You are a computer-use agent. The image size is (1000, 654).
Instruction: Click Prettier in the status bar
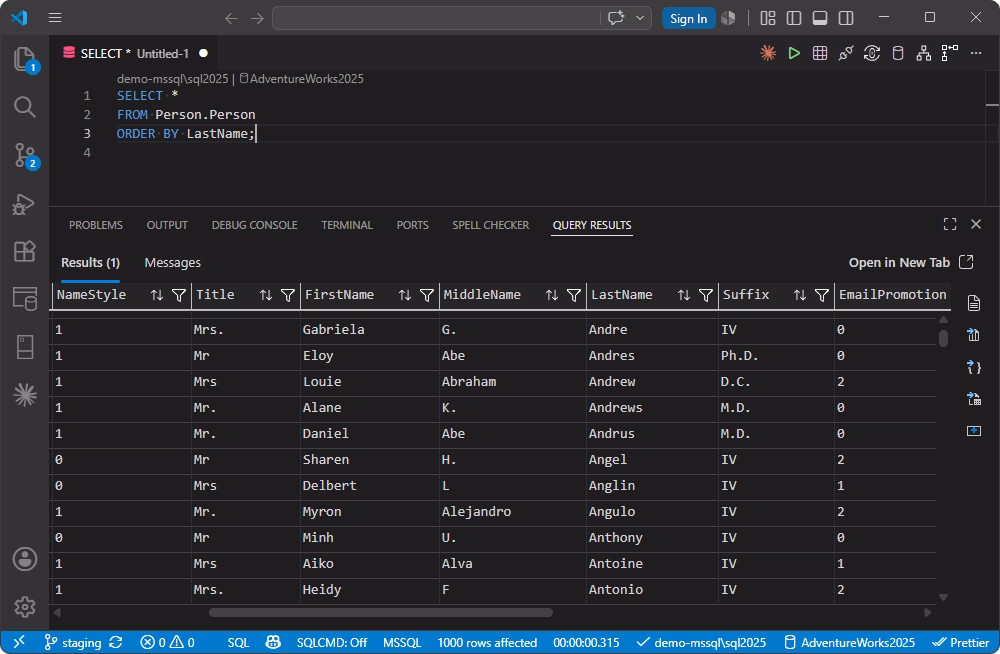960,643
